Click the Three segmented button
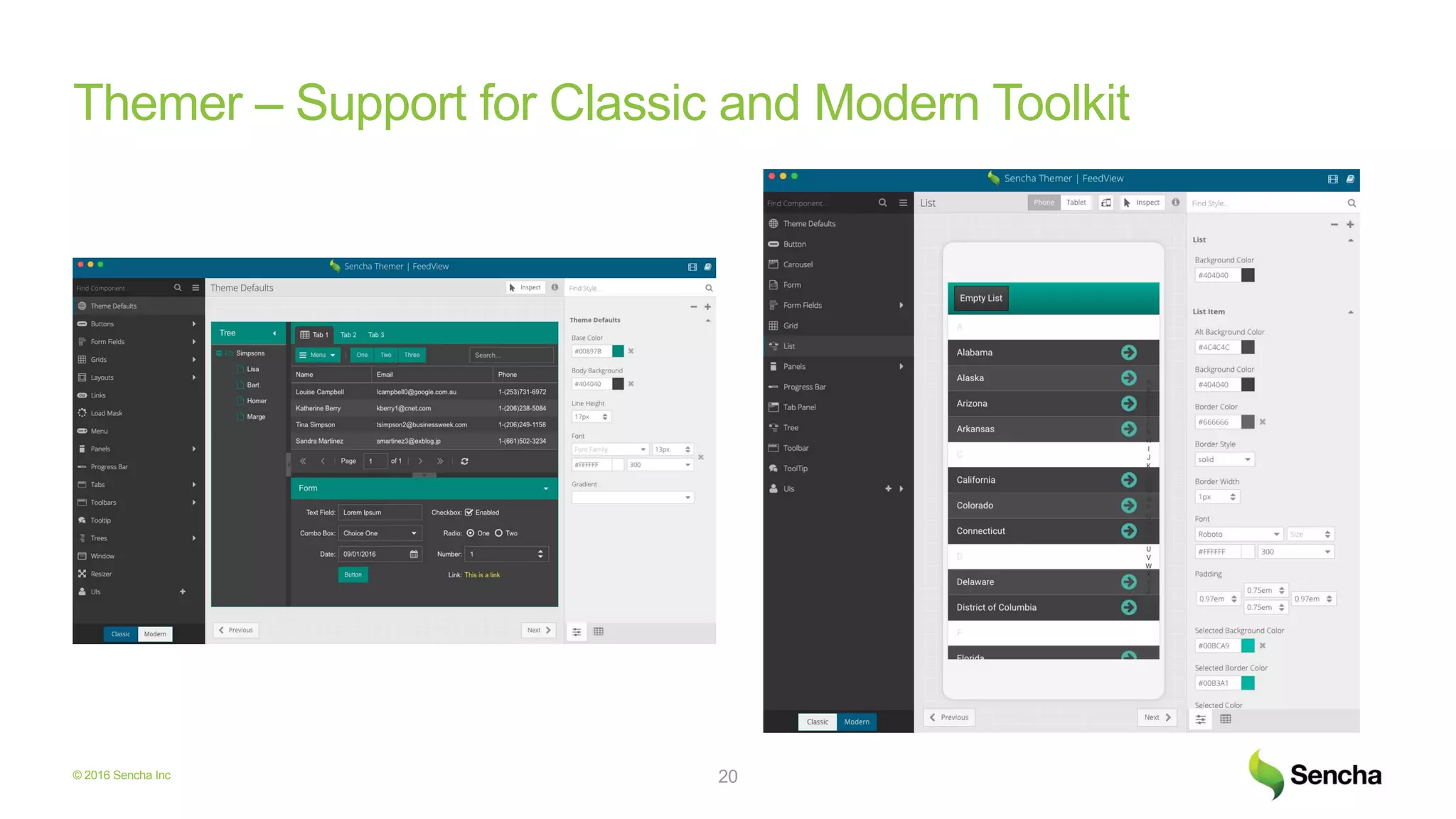Screen dimensions: 1456x819 click(x=412, y=355)
